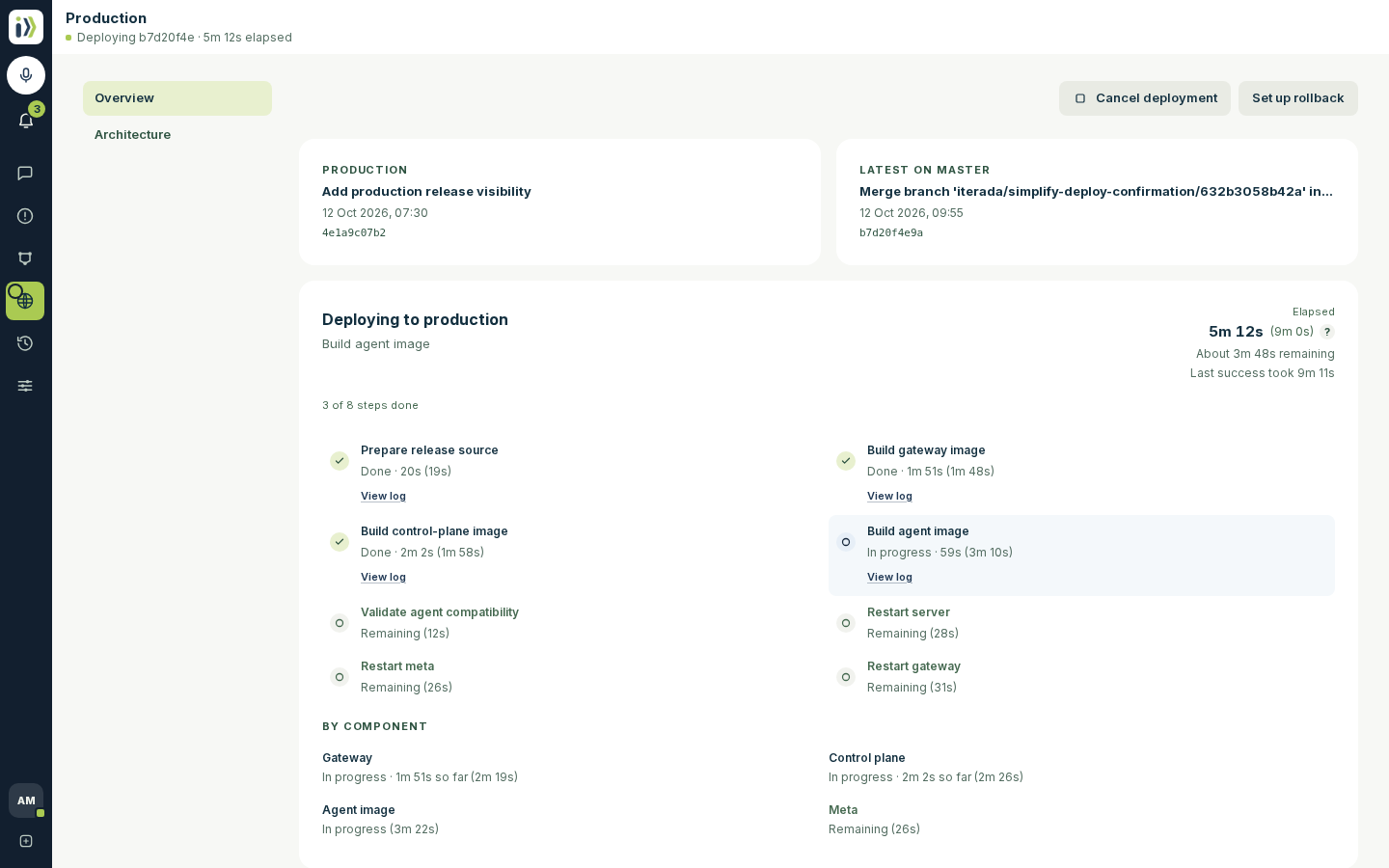Click the Build control-plane image checkmark icon
This screenshot has width=1389, height=868.
(x=340, y=542)
